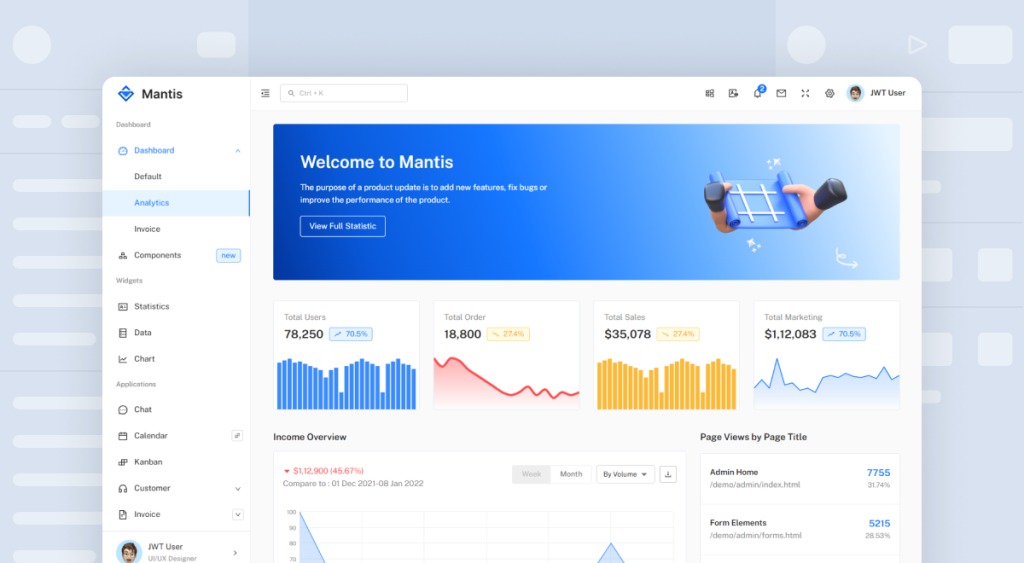Viewport: 1024px width, 563px height.
Task: Click Total Marketing 70.5% chip
Action: 844,334
